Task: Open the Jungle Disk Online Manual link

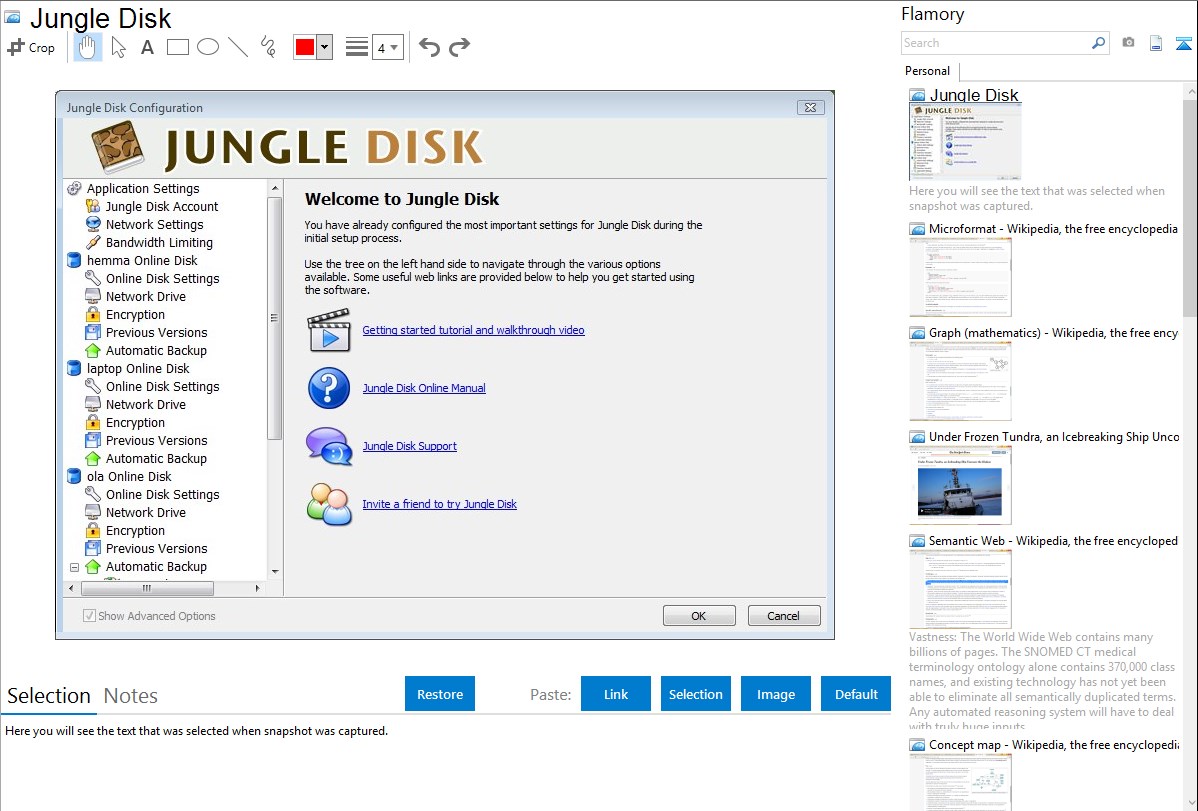Action: pos(424,388)
